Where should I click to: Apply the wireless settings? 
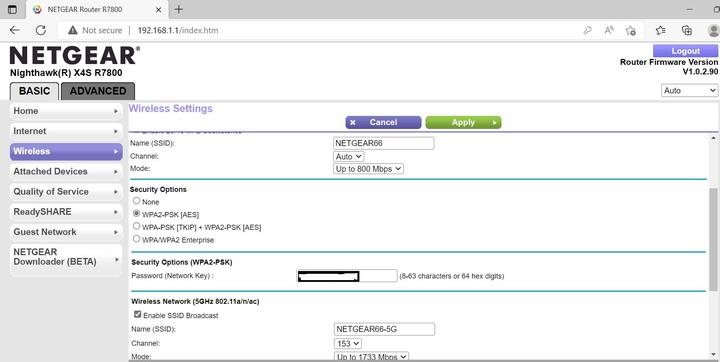463,122
